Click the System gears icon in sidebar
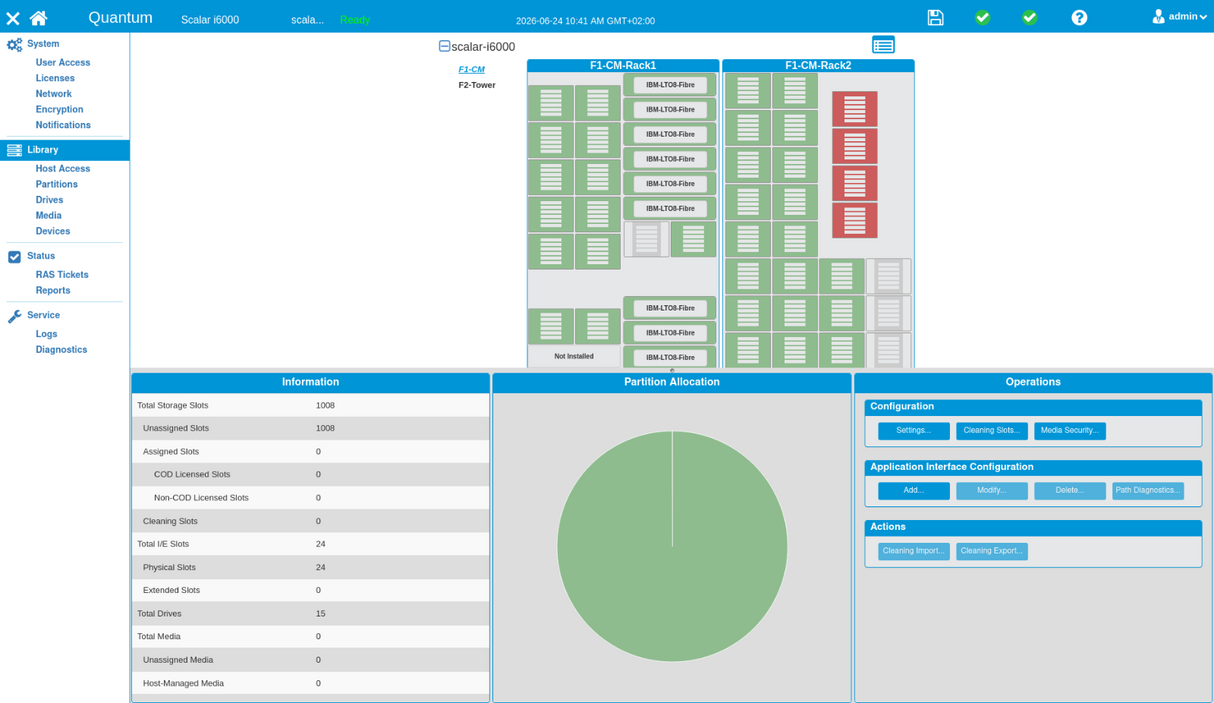 14,45
